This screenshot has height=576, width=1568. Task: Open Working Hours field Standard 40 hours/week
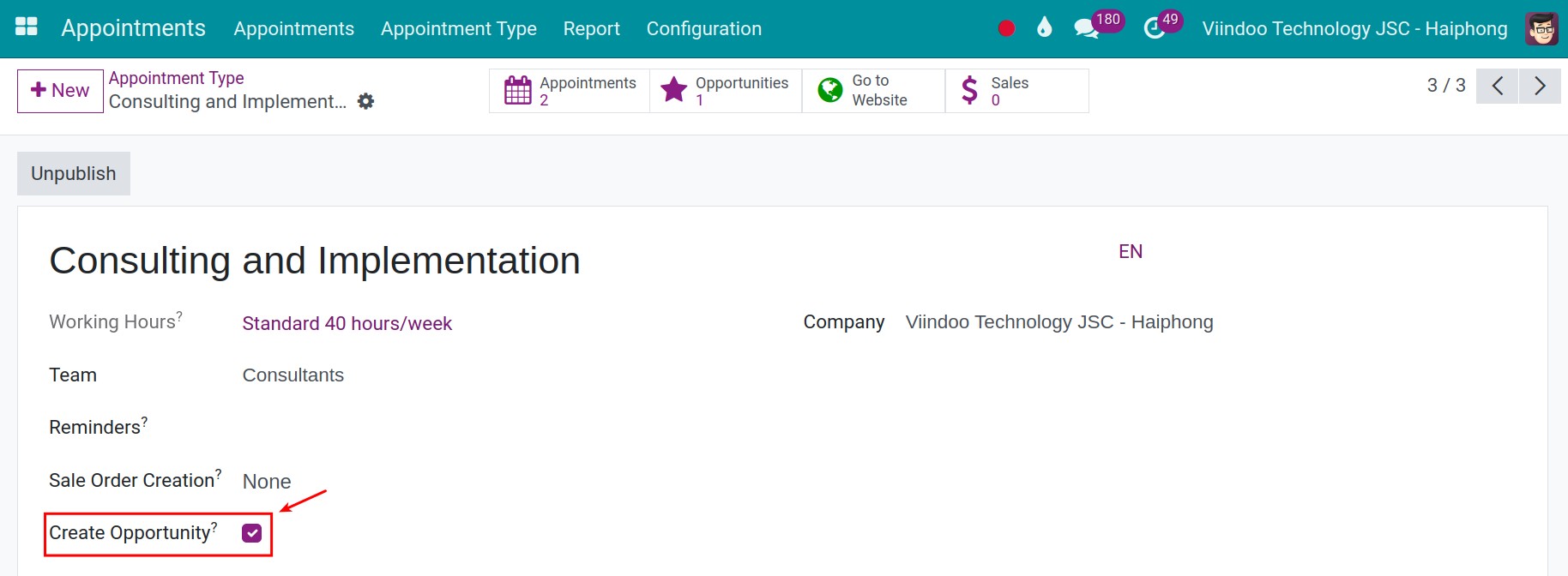[347, 323]
